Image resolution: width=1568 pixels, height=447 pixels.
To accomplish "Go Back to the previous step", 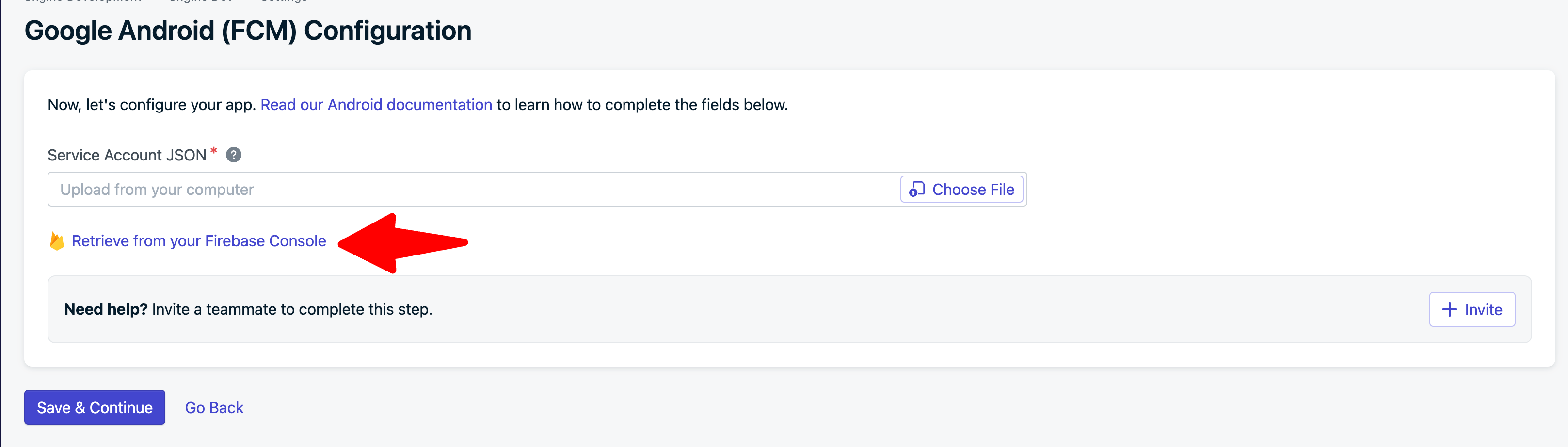I will click(214, 407).
